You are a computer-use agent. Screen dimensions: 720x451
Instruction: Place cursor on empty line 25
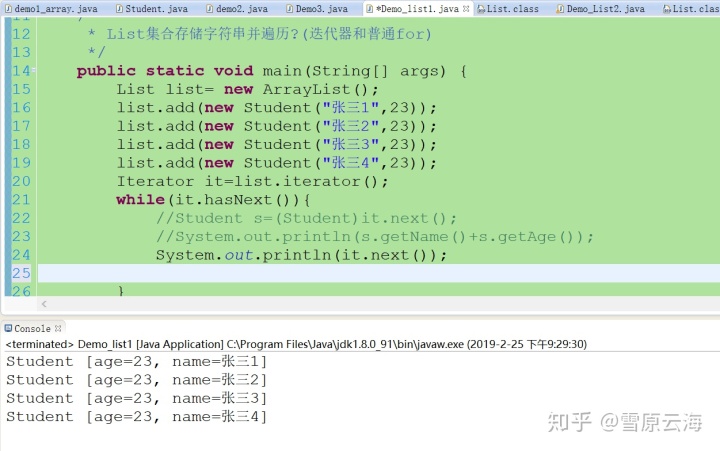[378, 273]
